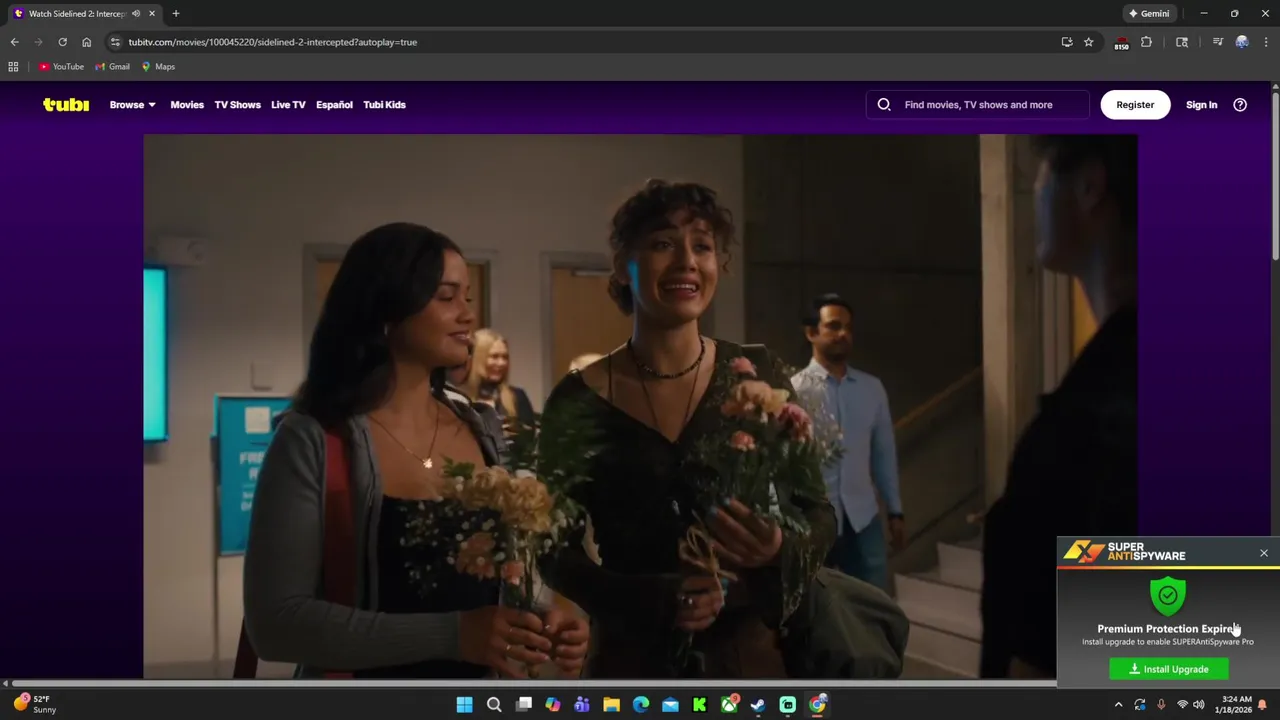The height and width of the screenshot is (720, 1280).
Task: Open the Browse dropdown menu
Action: pyautogui.click(x=132, y=104)
